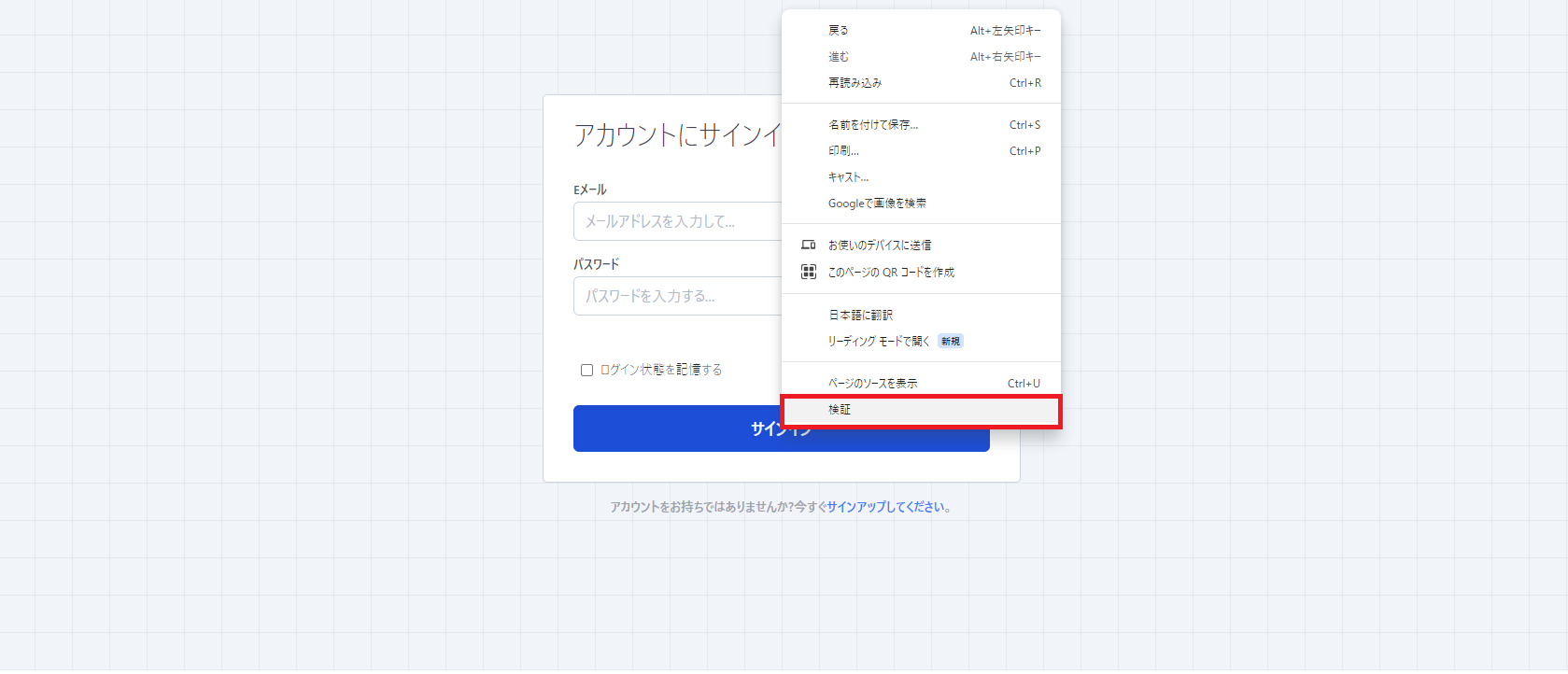
Task: Choose 検証 (Inspect) menu entry
Action: click(921, 410)
